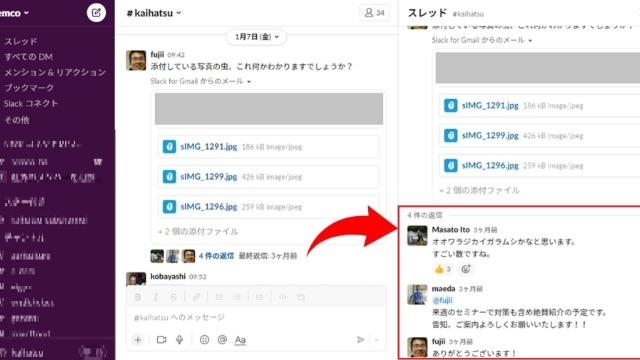Open the workspace name dropdown in sidebar

(14, 13)
